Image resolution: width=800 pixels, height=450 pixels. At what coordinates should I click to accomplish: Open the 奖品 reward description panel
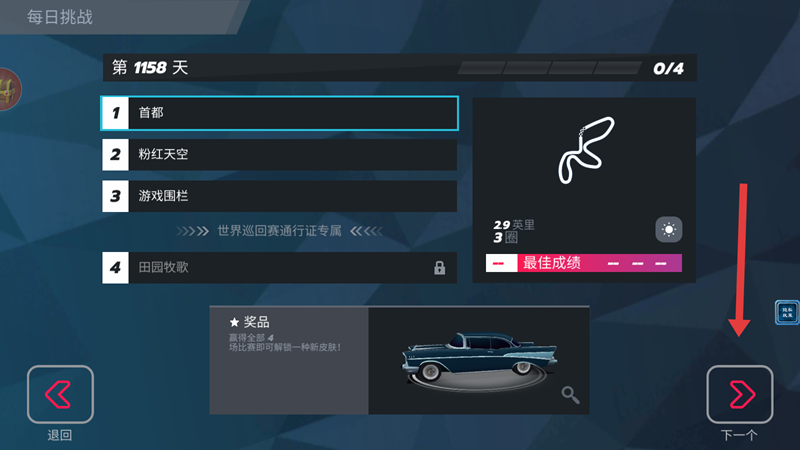coord(289,361)
